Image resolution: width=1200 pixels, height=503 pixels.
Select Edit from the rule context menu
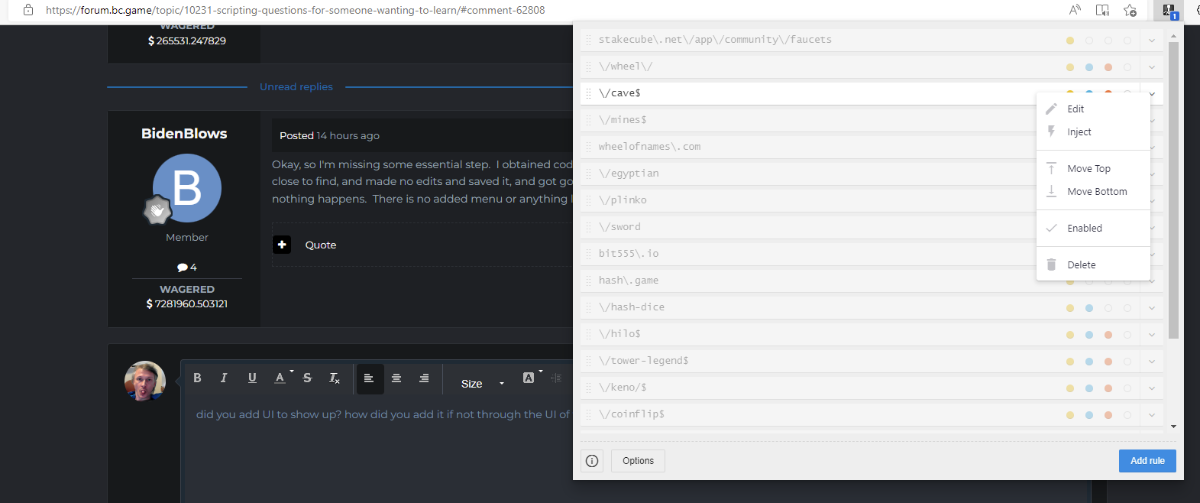(1075, 109)
